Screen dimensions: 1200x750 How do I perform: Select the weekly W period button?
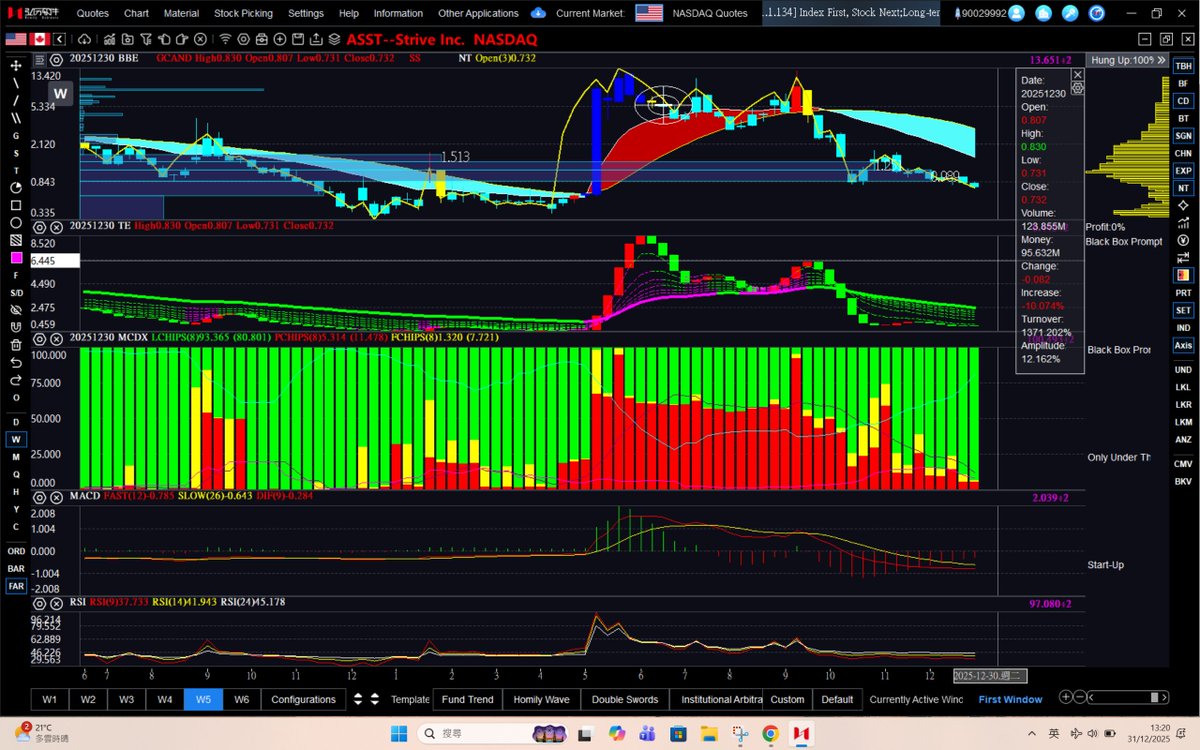pos(16,440)
